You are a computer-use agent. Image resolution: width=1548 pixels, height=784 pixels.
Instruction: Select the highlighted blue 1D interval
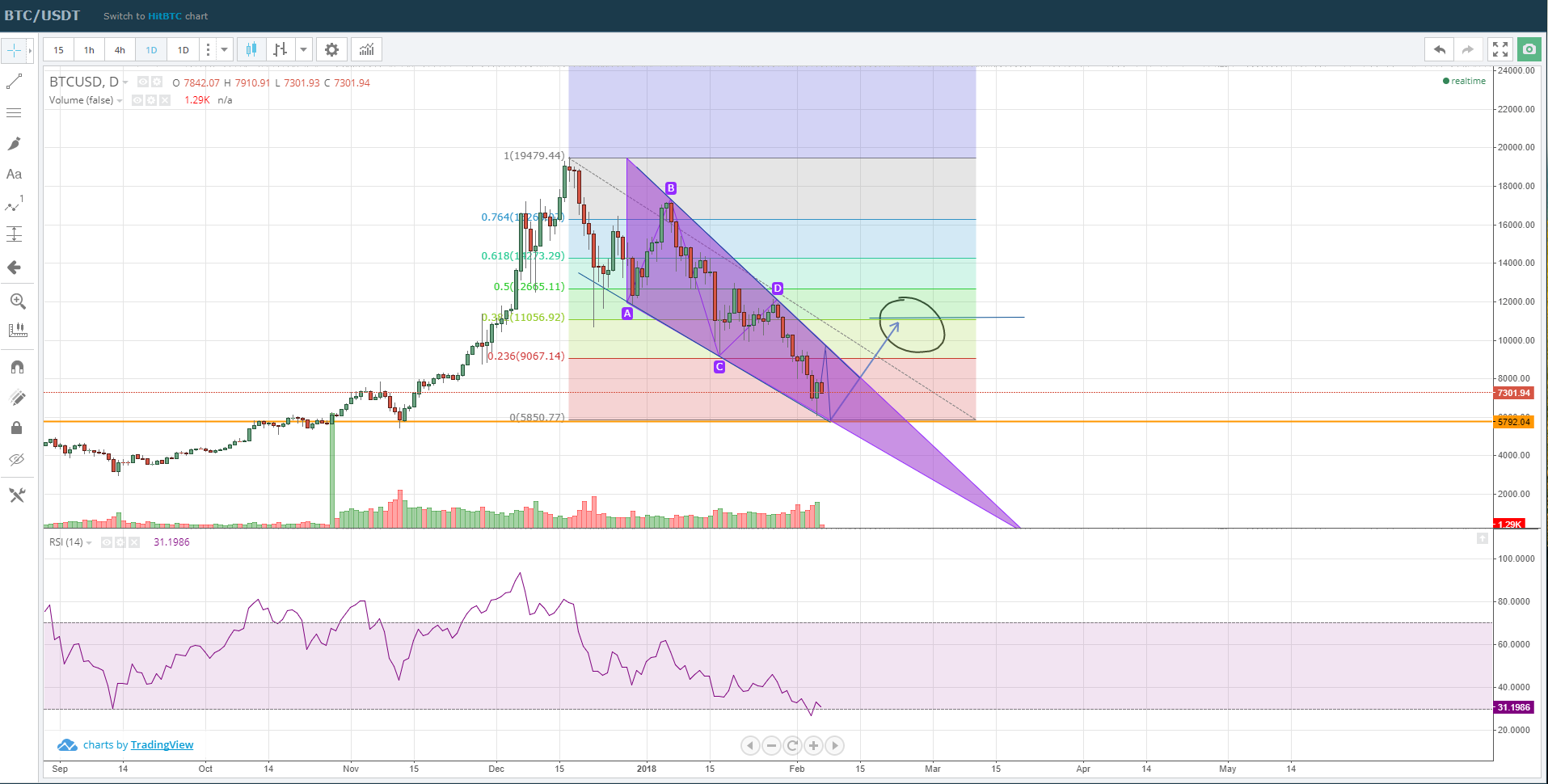click(151, 50)
